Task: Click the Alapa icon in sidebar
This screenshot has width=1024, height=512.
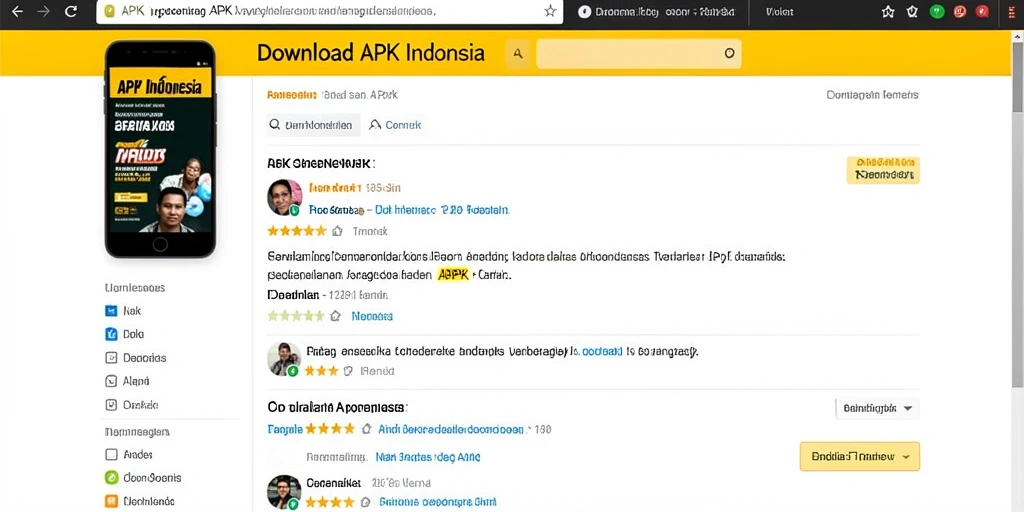Action: click(111, 381)
